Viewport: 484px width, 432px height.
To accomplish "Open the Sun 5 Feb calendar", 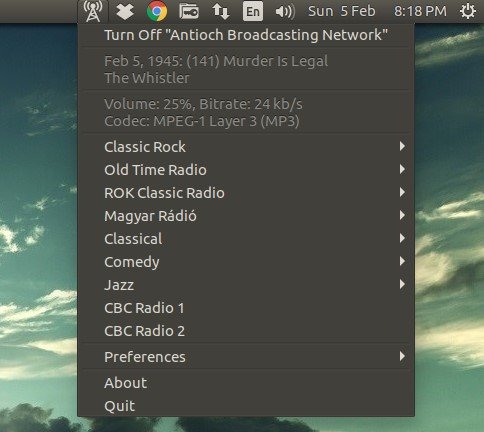I will point(342,11).
